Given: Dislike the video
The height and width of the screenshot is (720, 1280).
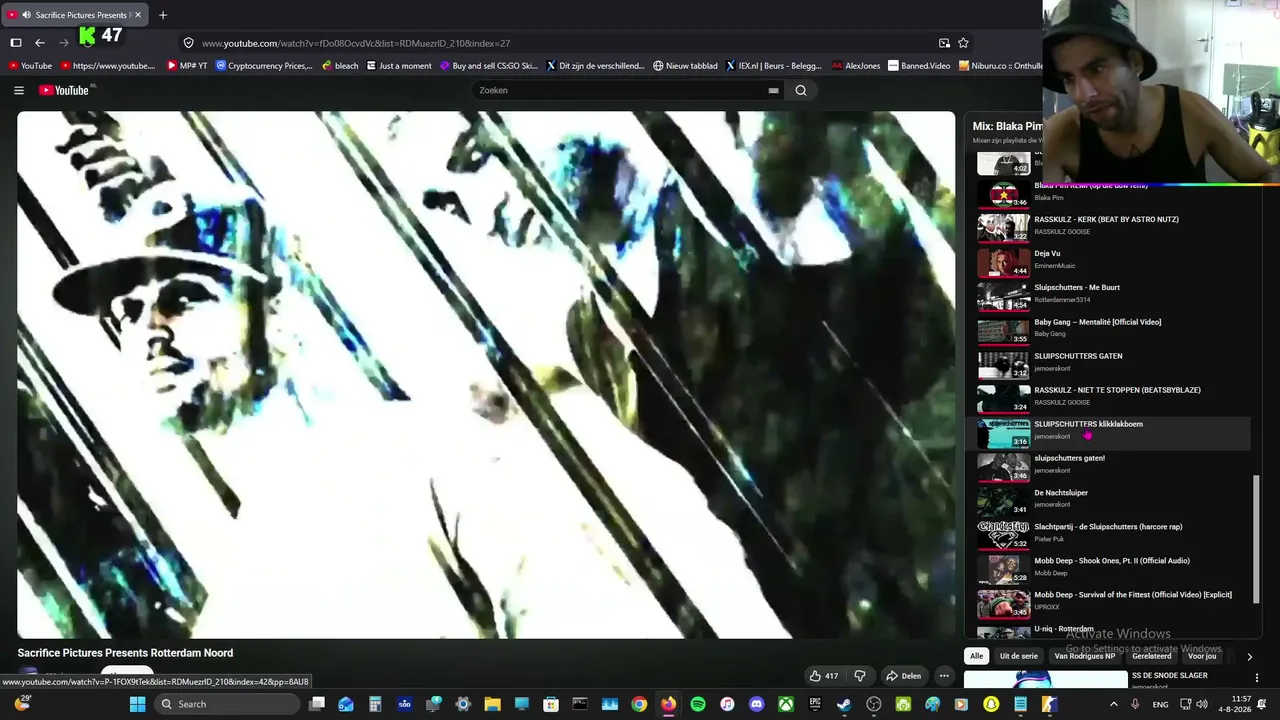Looking at the screenshot, I should [859, 676].
